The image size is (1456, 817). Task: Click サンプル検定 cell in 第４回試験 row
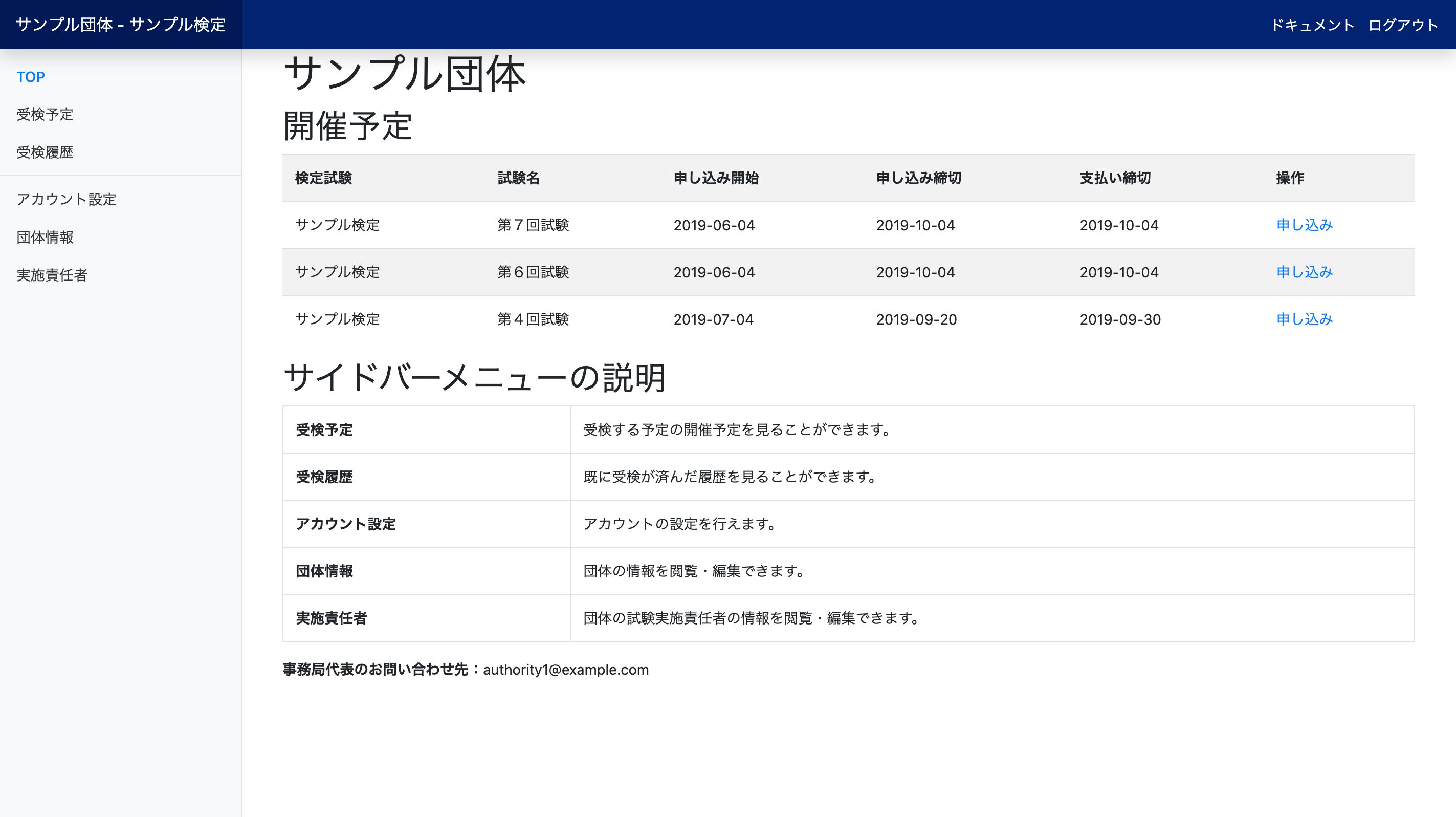coord(338,319)
